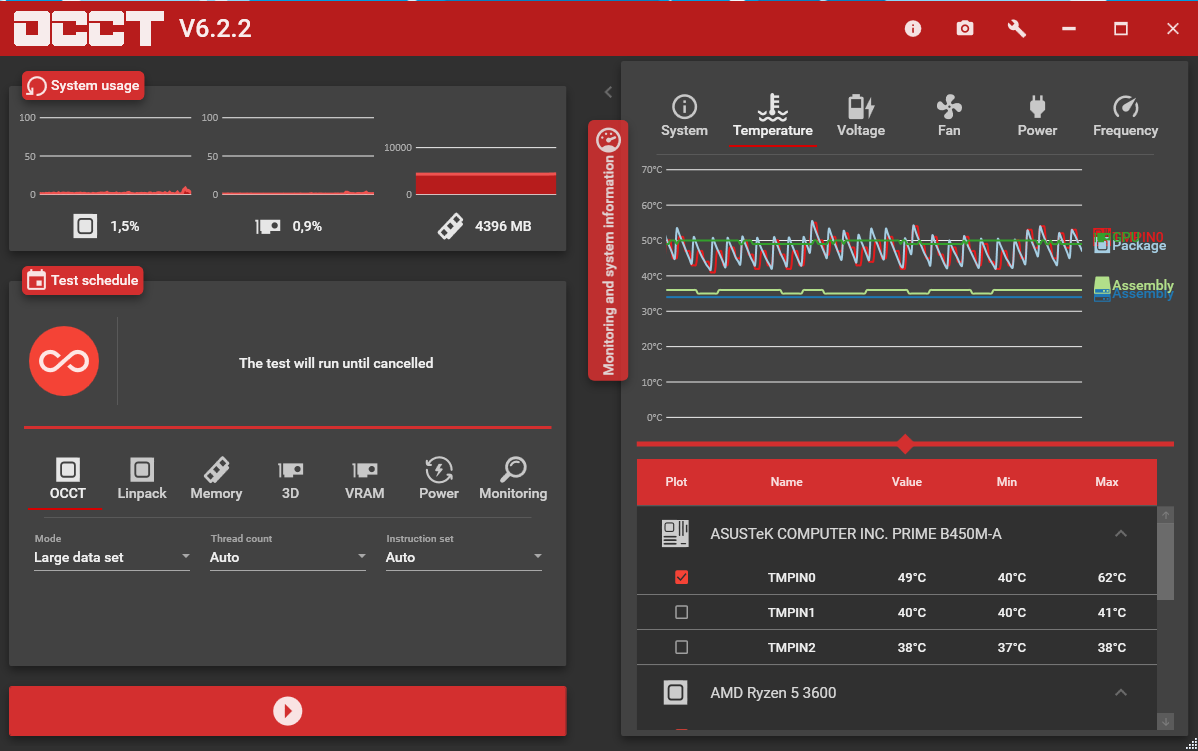Click the Max column header
Image resolution: width=1198 pixels, height=751 pixels.
pyautogui.click(x=1107, y=482)
